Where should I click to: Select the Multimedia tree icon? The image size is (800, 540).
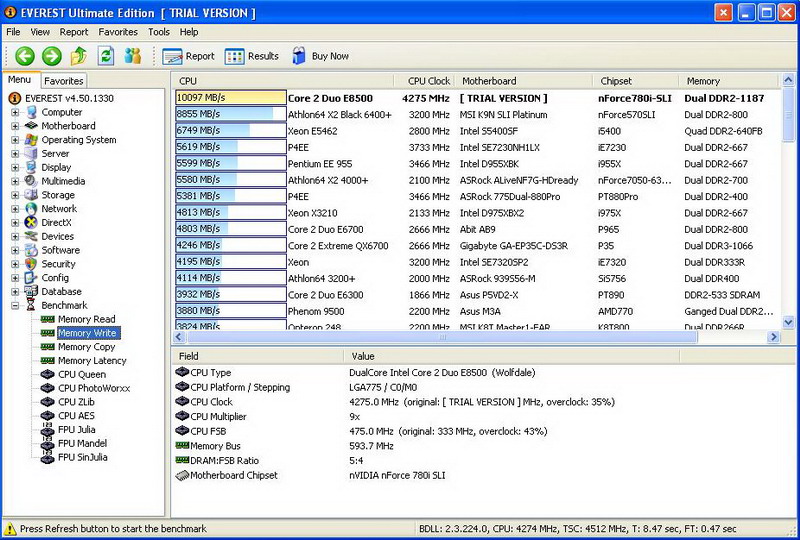[x=32, y=181]
